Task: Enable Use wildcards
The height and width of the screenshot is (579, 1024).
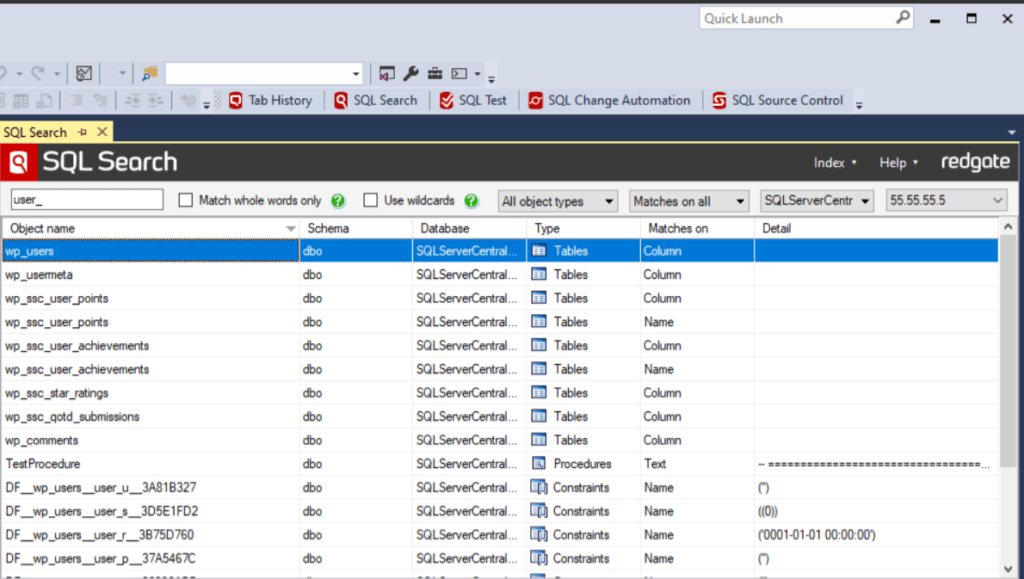Action: click(x=370, y=200)
